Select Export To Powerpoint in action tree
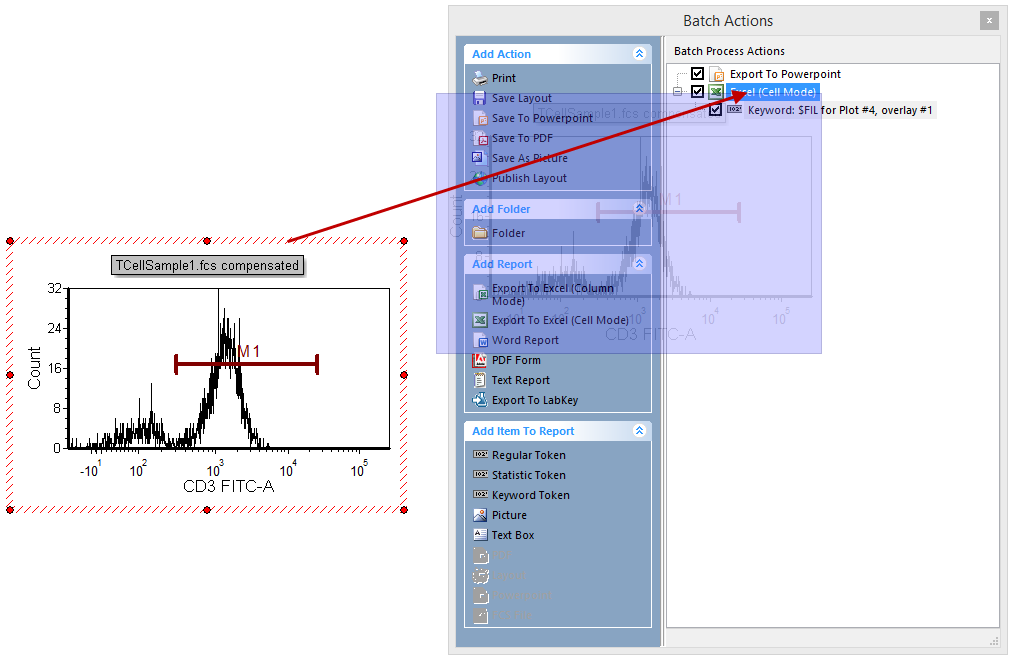This screenshot has height=663, width=1015. pos(784,74)
